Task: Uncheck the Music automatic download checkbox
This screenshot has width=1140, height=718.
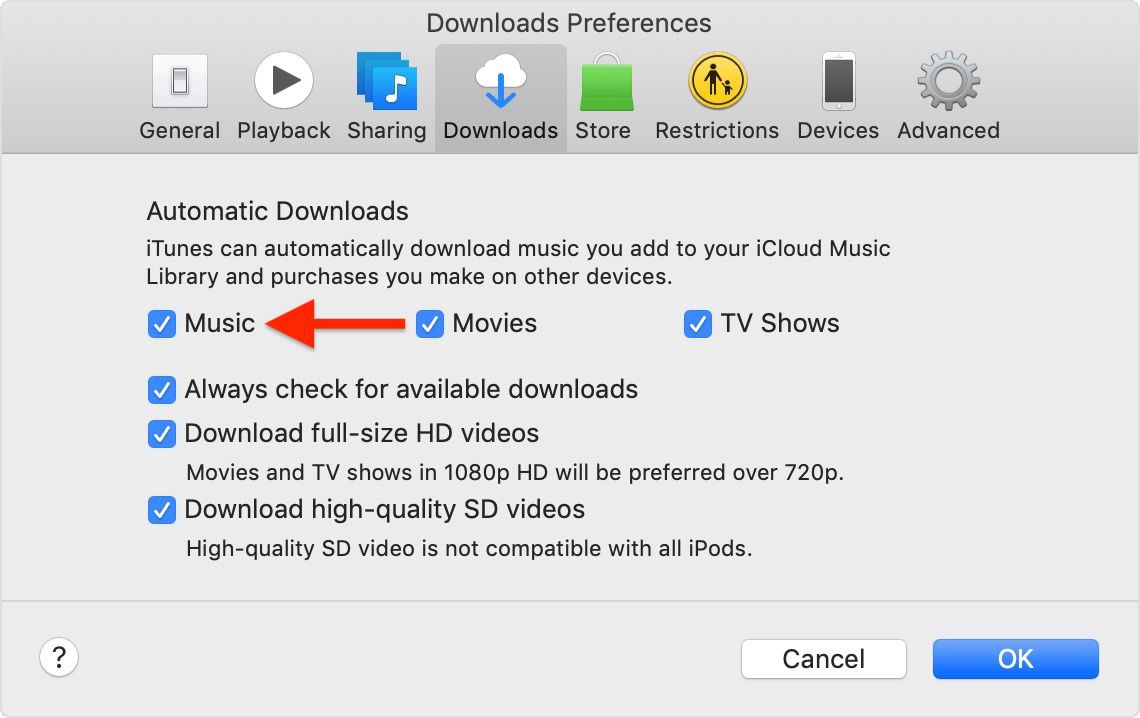Action: pos(161,324)
